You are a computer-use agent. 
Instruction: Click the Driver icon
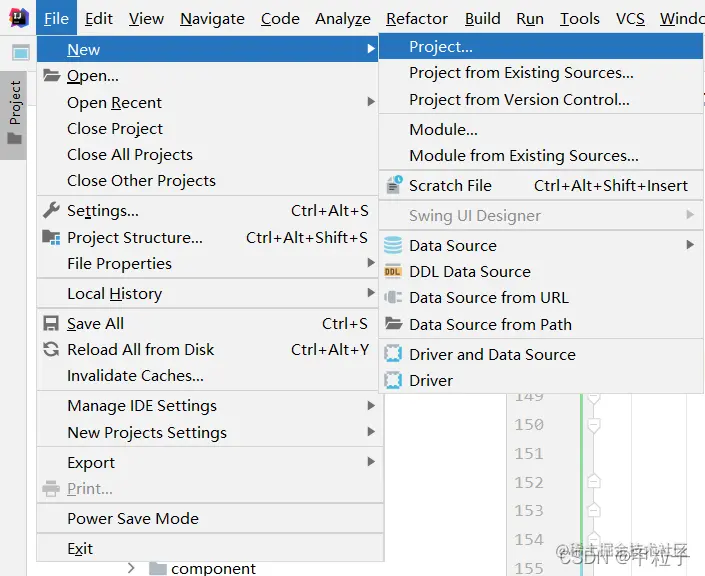point(393,380)
